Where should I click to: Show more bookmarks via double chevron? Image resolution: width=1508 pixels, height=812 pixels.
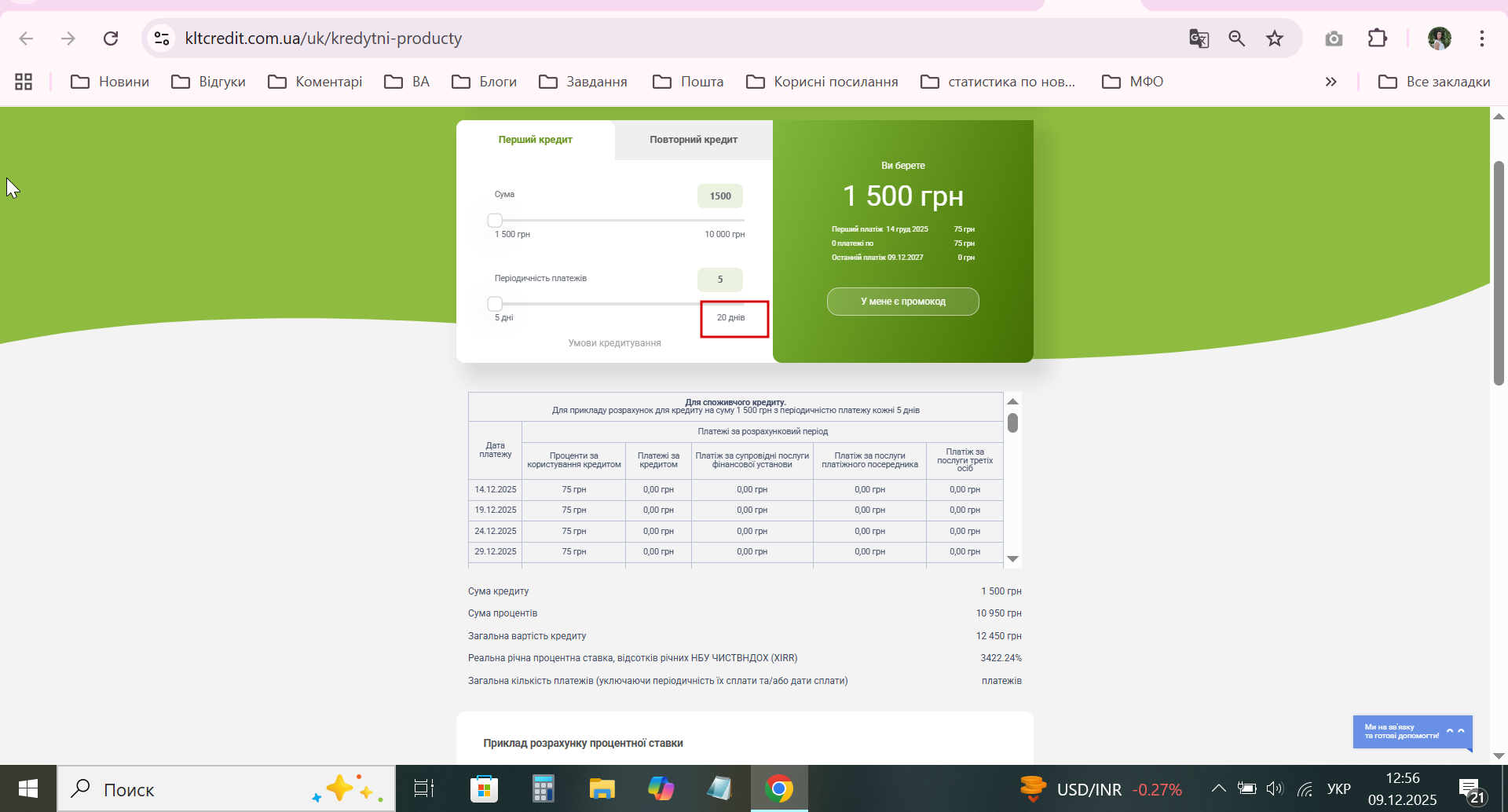tap(1330, 82)
